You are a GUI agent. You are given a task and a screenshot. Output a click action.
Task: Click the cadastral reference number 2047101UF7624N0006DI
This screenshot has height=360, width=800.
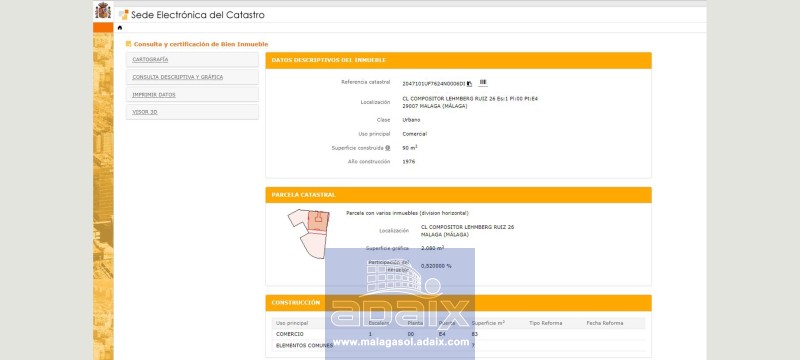(x=434, y=84)
